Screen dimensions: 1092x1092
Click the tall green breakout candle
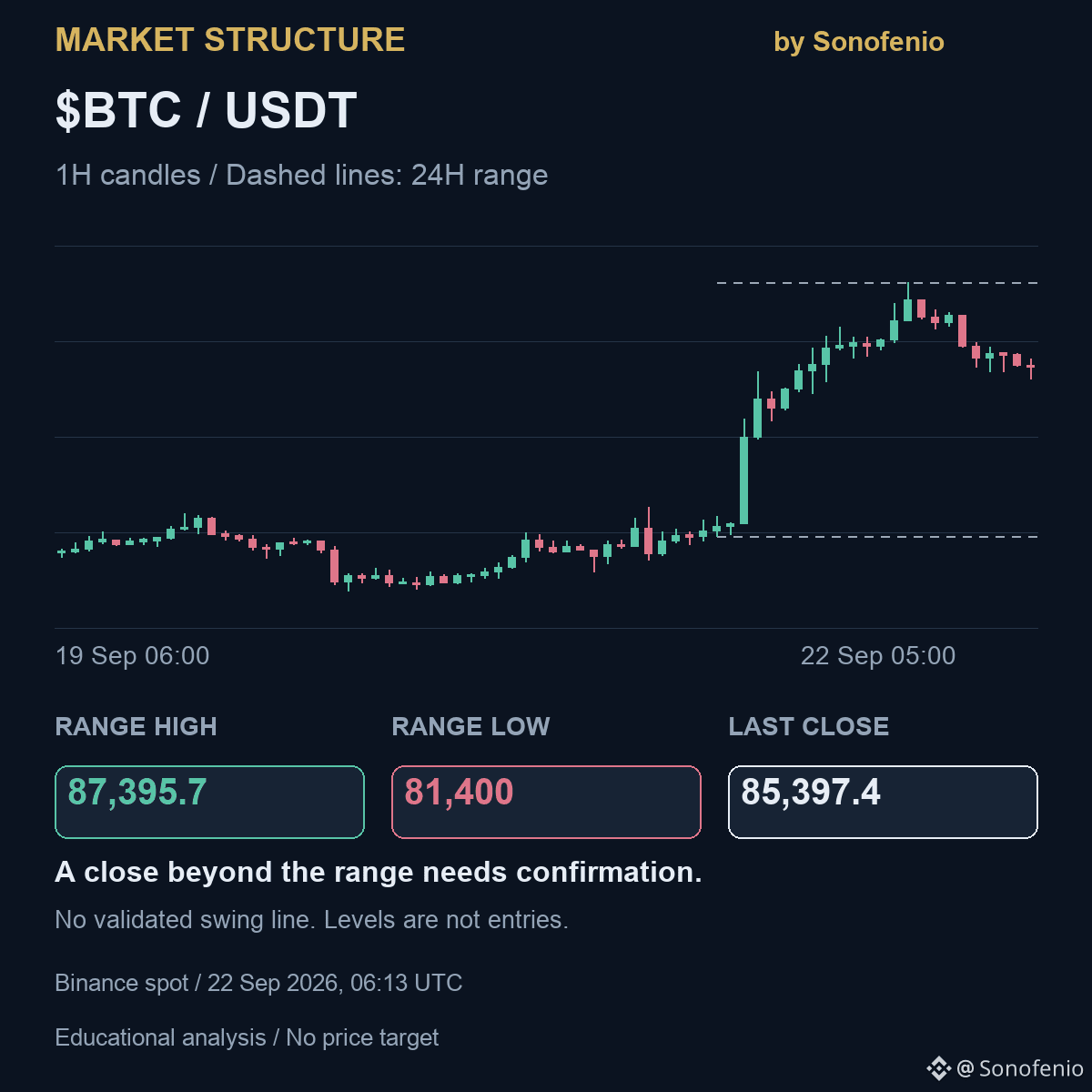pyautogui.click(x=744, y=480)
